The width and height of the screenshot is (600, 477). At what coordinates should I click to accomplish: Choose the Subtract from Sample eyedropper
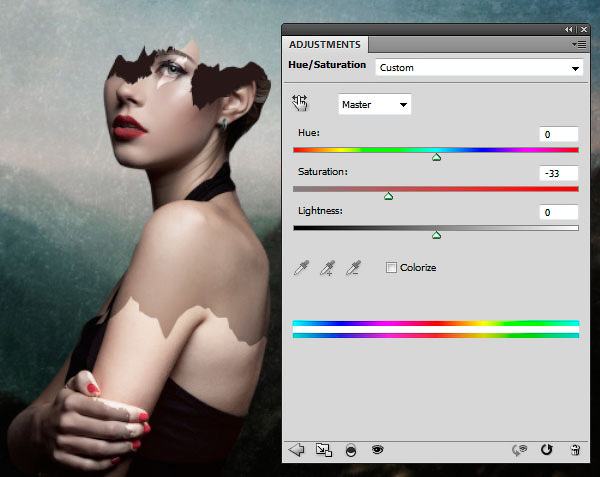[x=354, y=268]
